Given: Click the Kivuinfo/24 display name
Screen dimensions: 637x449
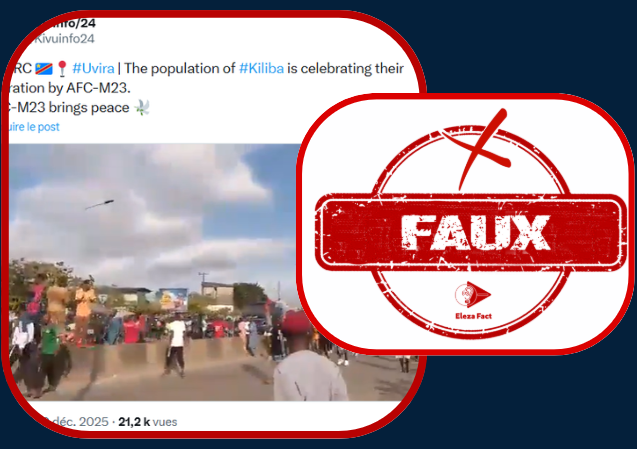Looking at the screenshot, I should click(x=69, y=23).
